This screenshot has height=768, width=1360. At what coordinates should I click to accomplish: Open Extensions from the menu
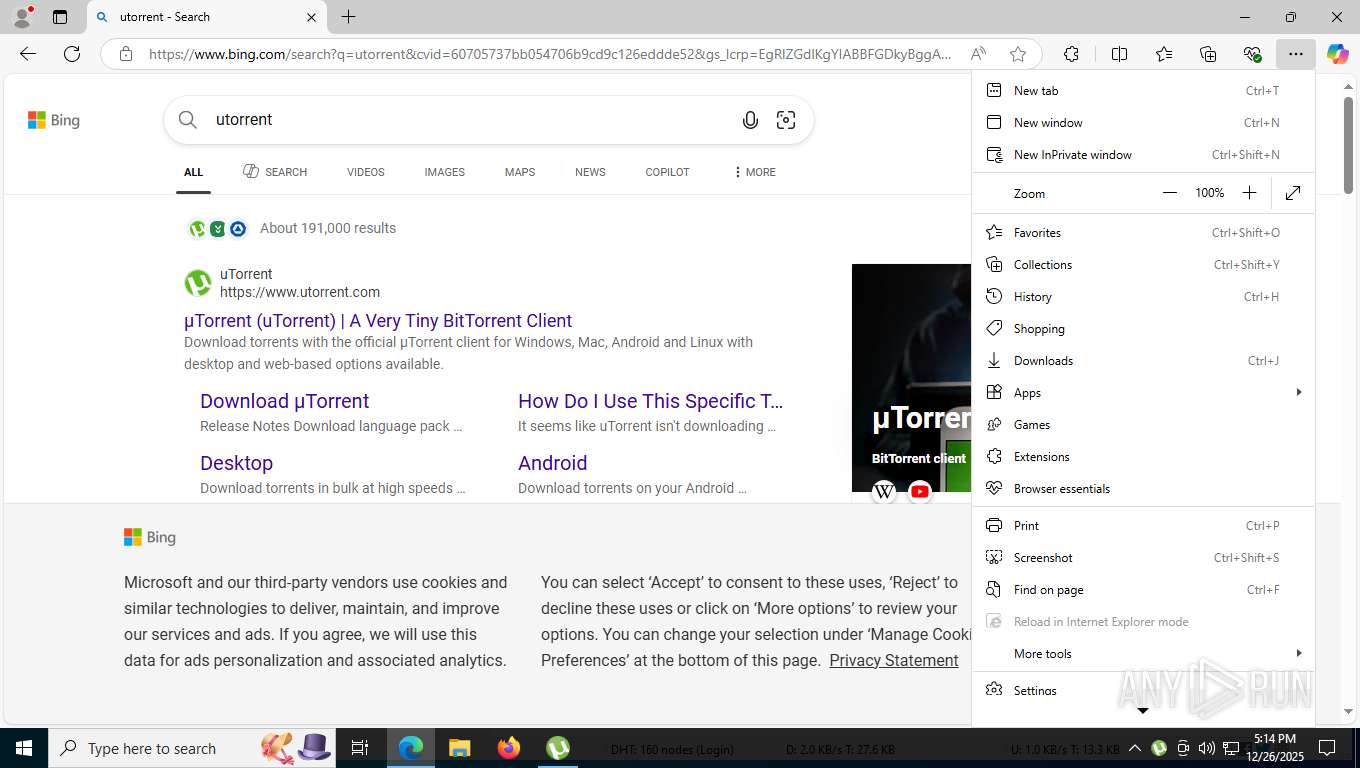pyautogui.click(x=1143, y=456)
